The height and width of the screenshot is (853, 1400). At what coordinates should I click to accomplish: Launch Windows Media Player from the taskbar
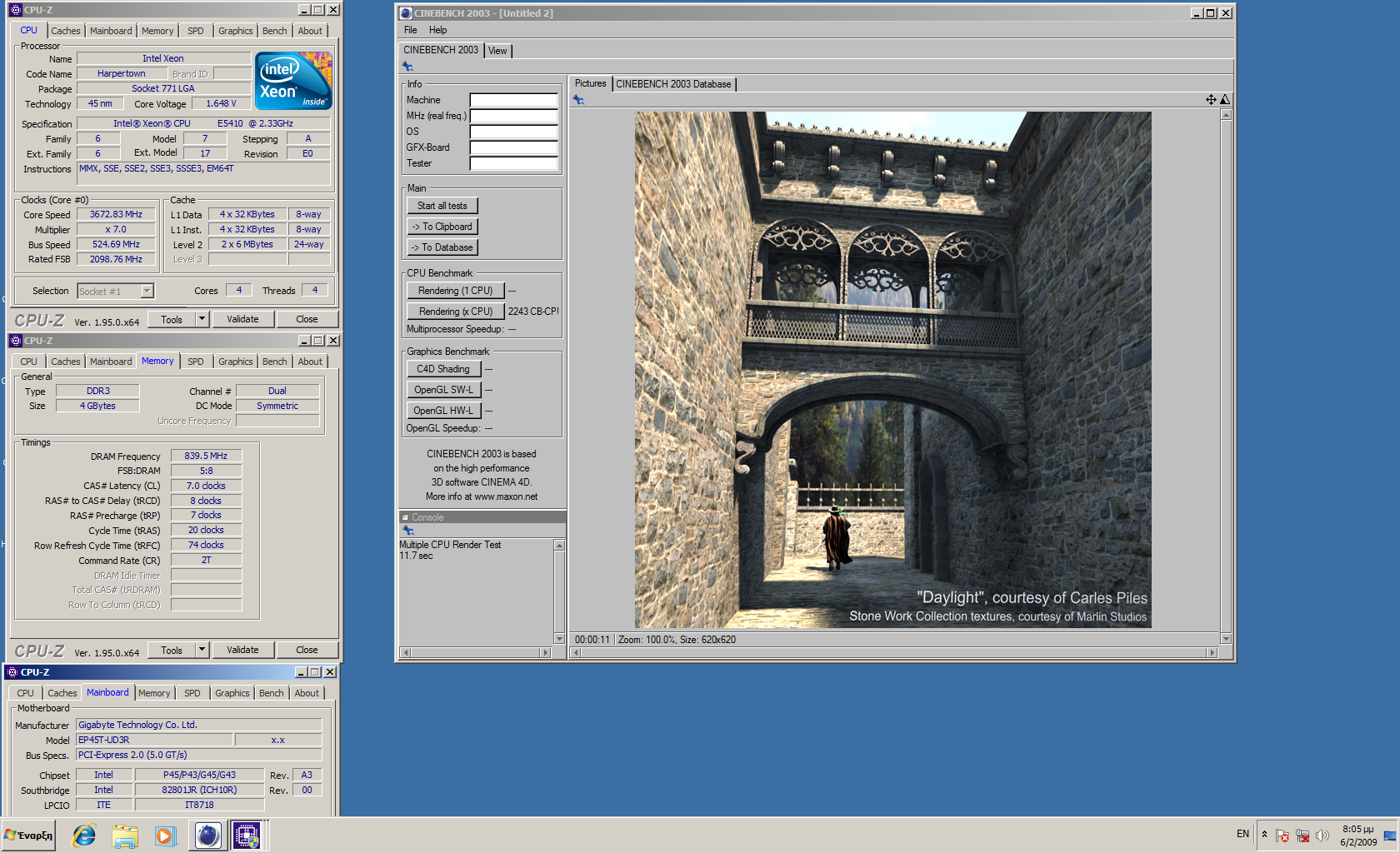pos(165,836)
